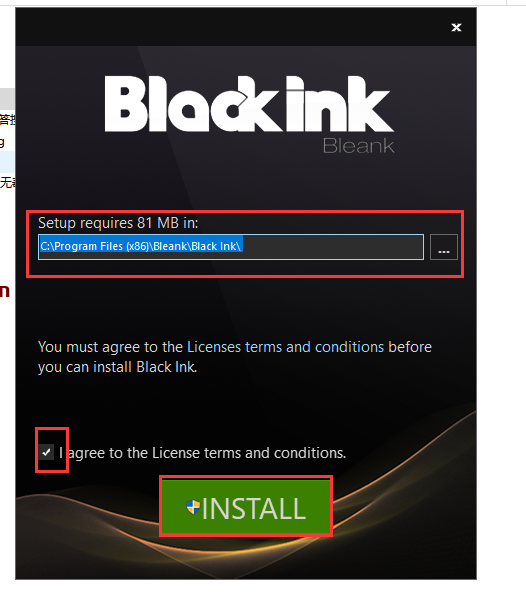
Task: Click the red letter behind installer's left edge
Action: pyautogui.click(x=5, y=291)
